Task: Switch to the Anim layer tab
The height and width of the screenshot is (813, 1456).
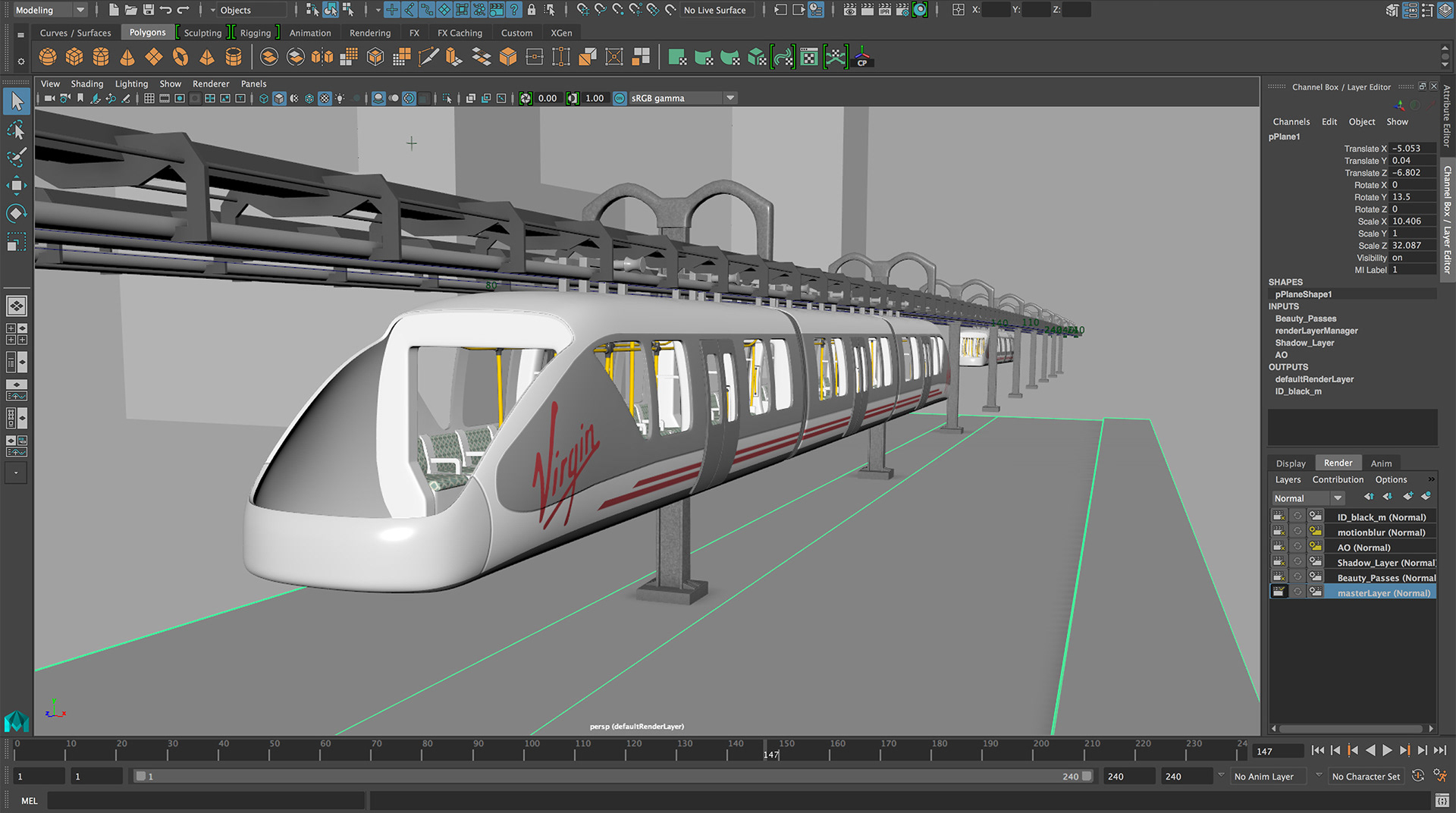Action: (x=1381, y=463)
